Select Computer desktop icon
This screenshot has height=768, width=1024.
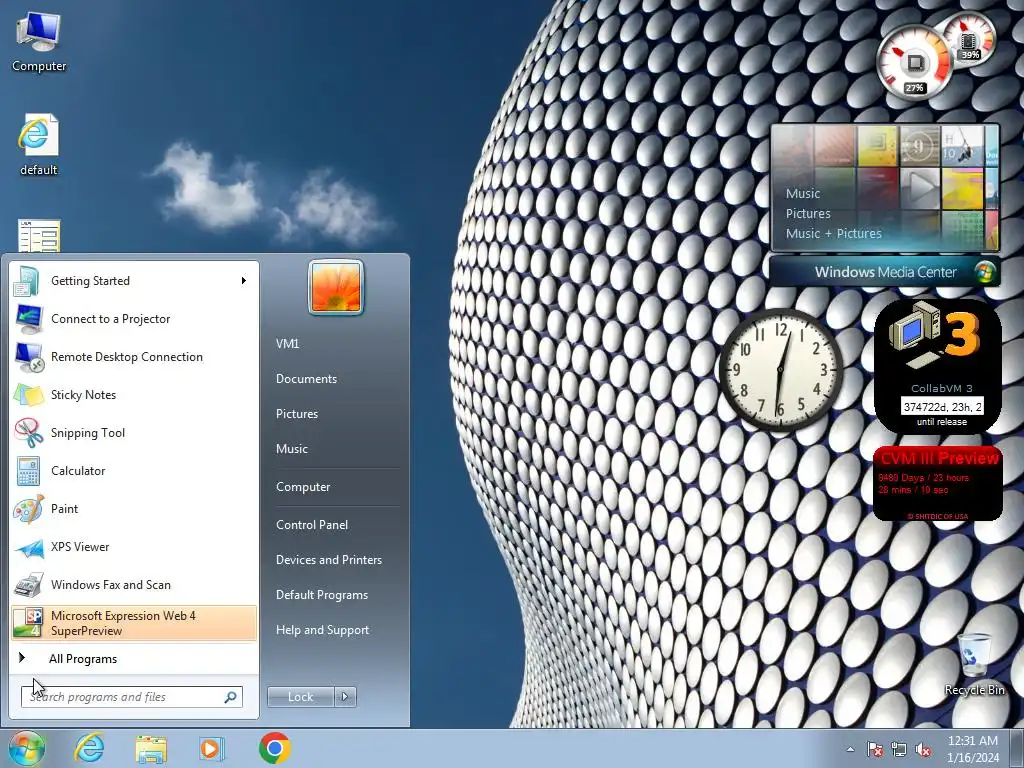[x=39, y=43]
